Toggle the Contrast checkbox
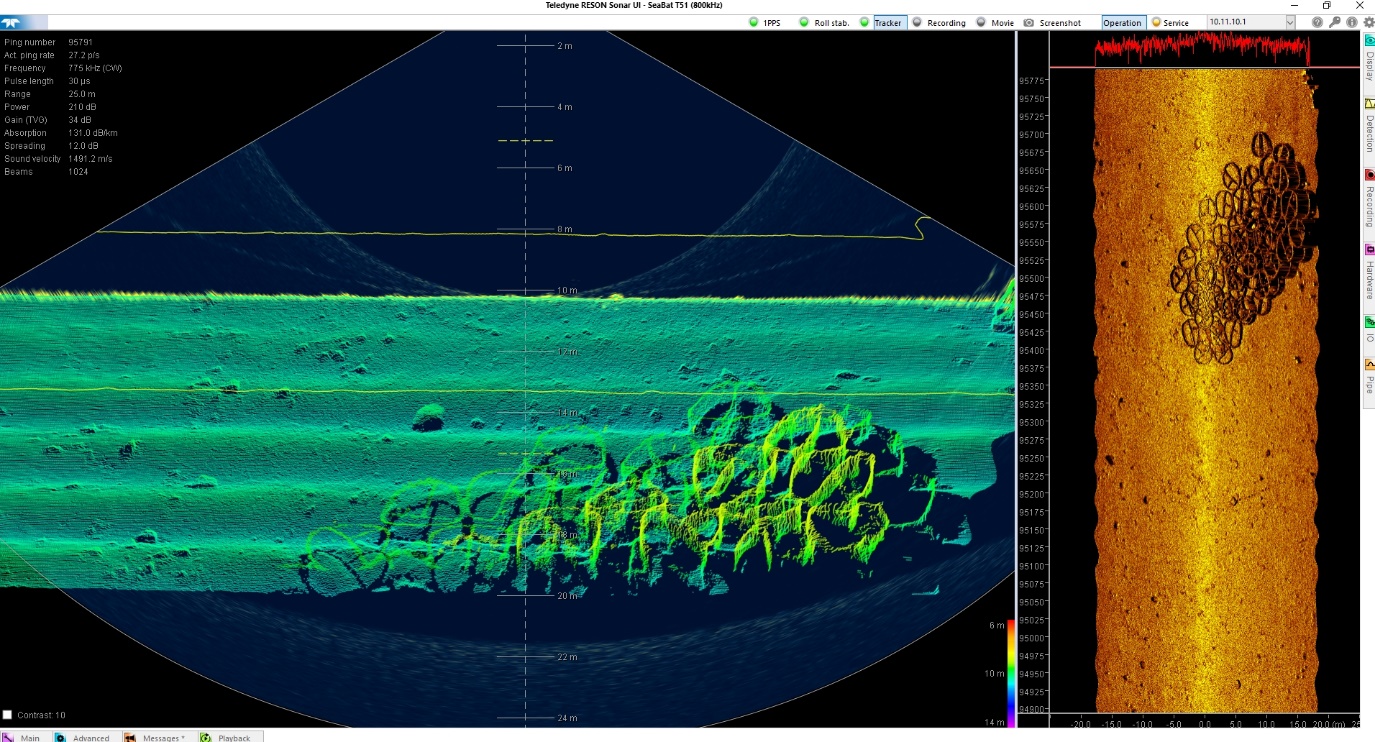 [x=8, y=715]
